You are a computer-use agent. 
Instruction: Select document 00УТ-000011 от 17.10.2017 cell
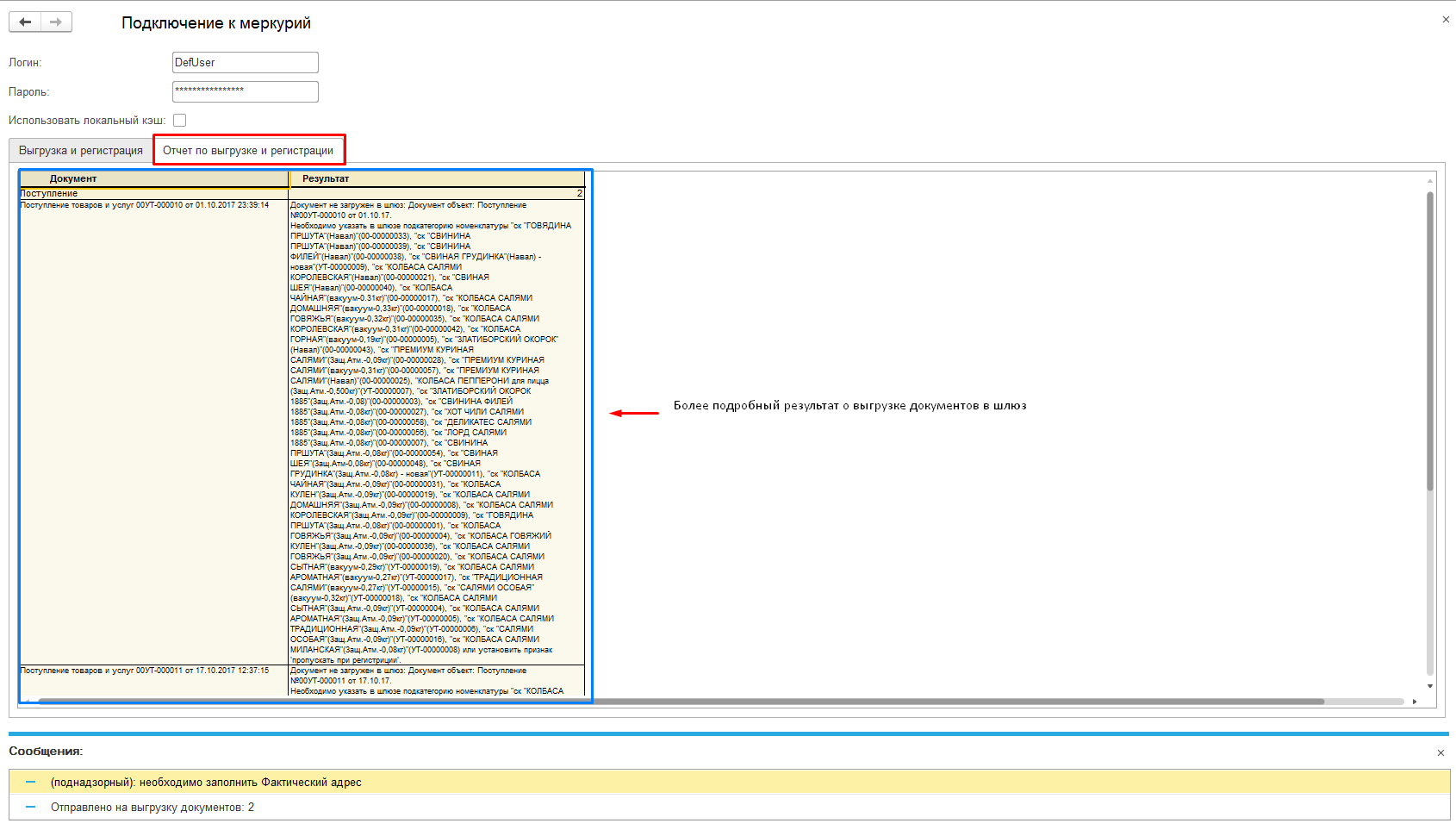coord(155,680)
